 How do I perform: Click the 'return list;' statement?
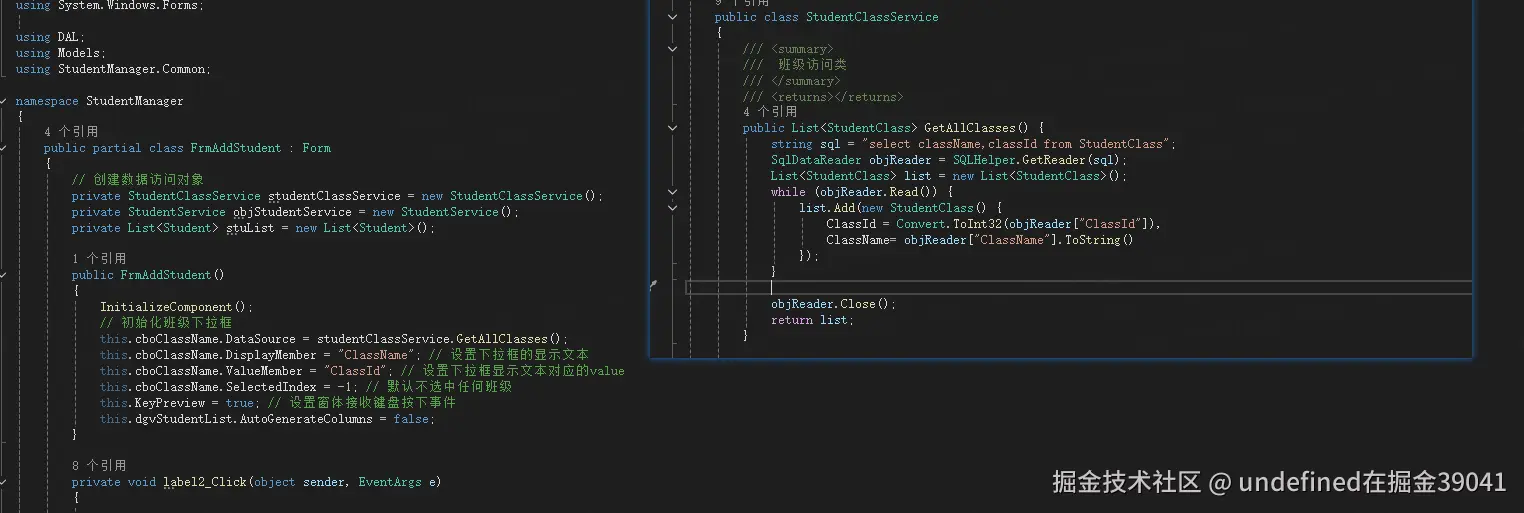point(813,320)
